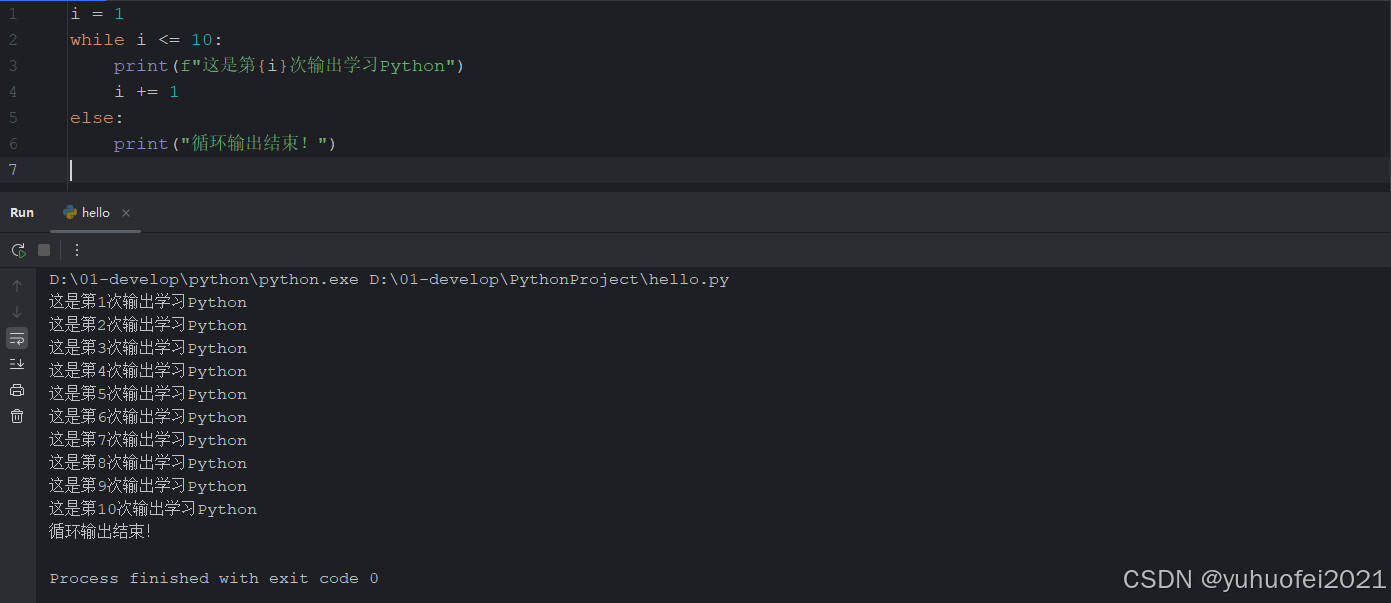Click the print f-string code line

[290, 66]
